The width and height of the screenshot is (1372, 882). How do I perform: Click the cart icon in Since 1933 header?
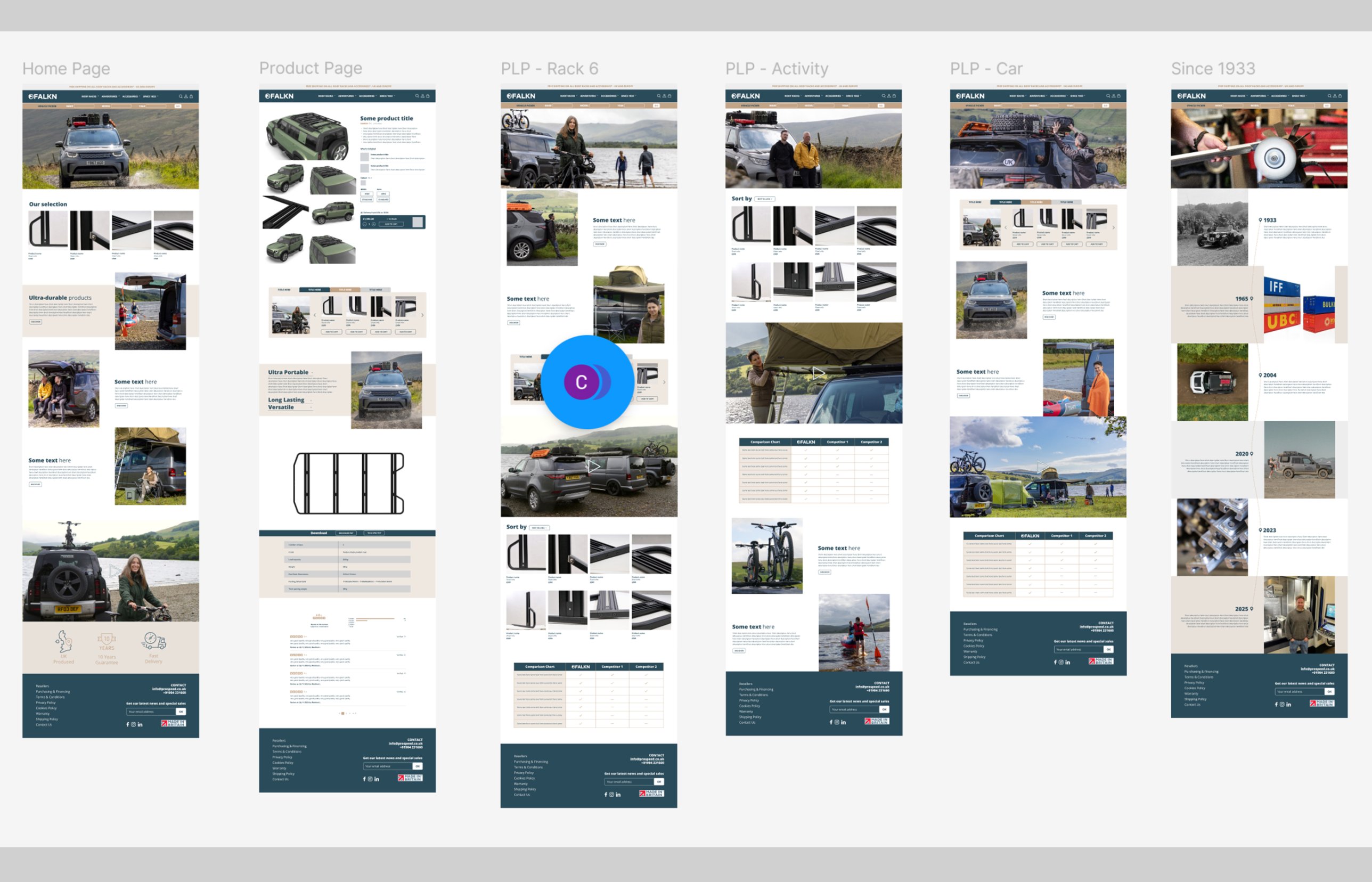pos(1340,96)
